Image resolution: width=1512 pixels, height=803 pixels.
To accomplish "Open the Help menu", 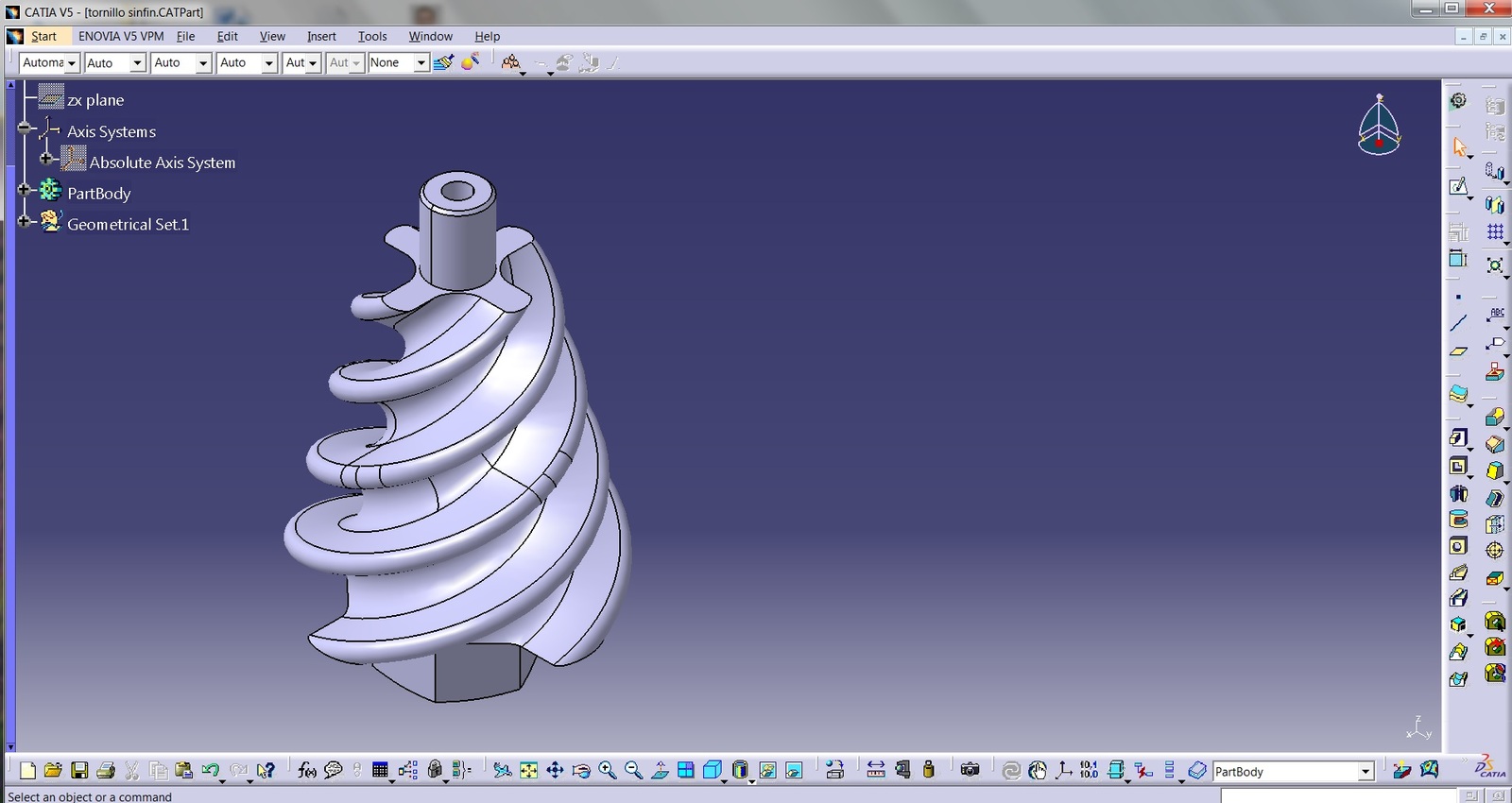I will (x=488, y=36).
